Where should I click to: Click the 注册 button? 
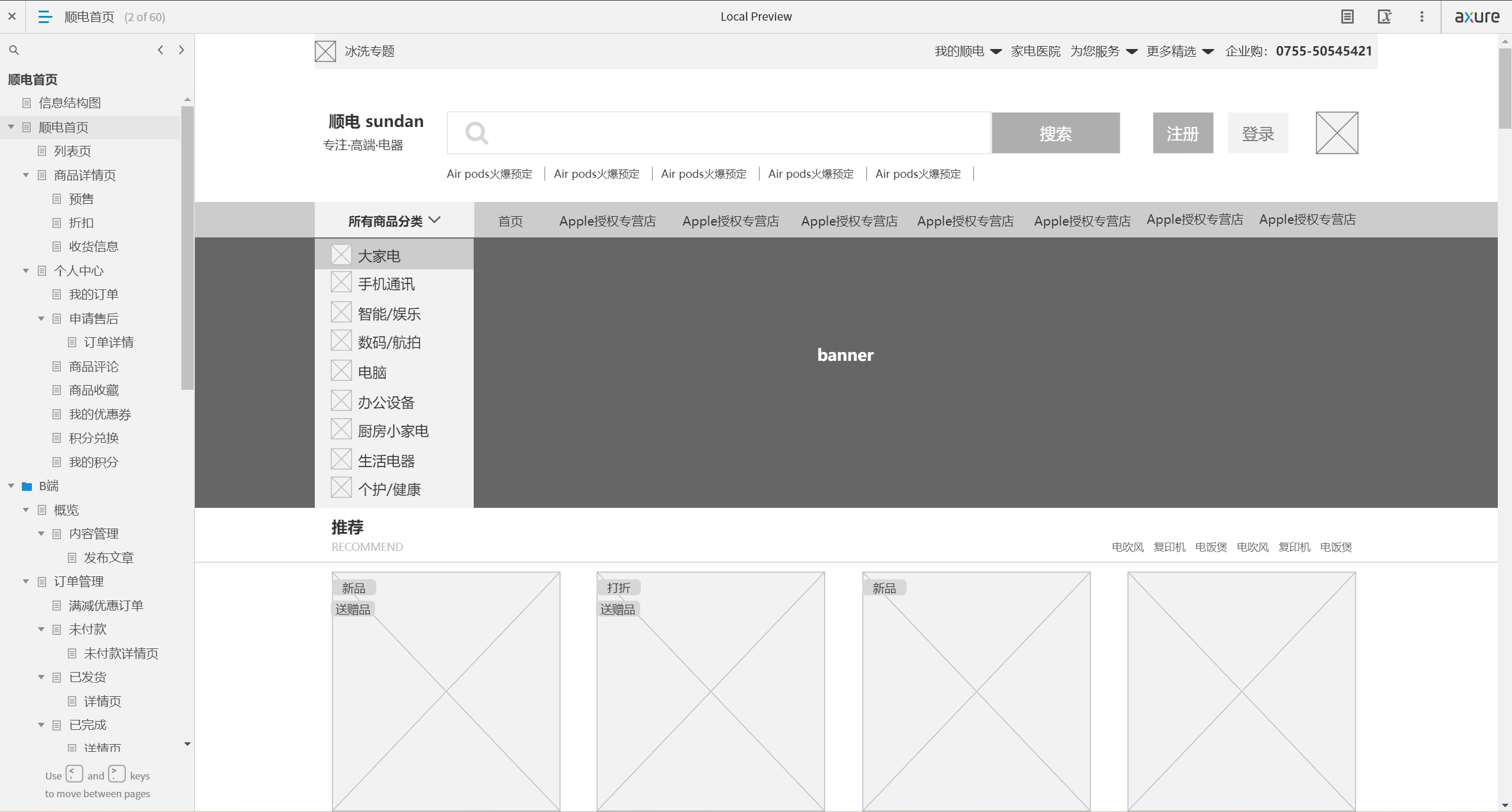click(1183, 133)
